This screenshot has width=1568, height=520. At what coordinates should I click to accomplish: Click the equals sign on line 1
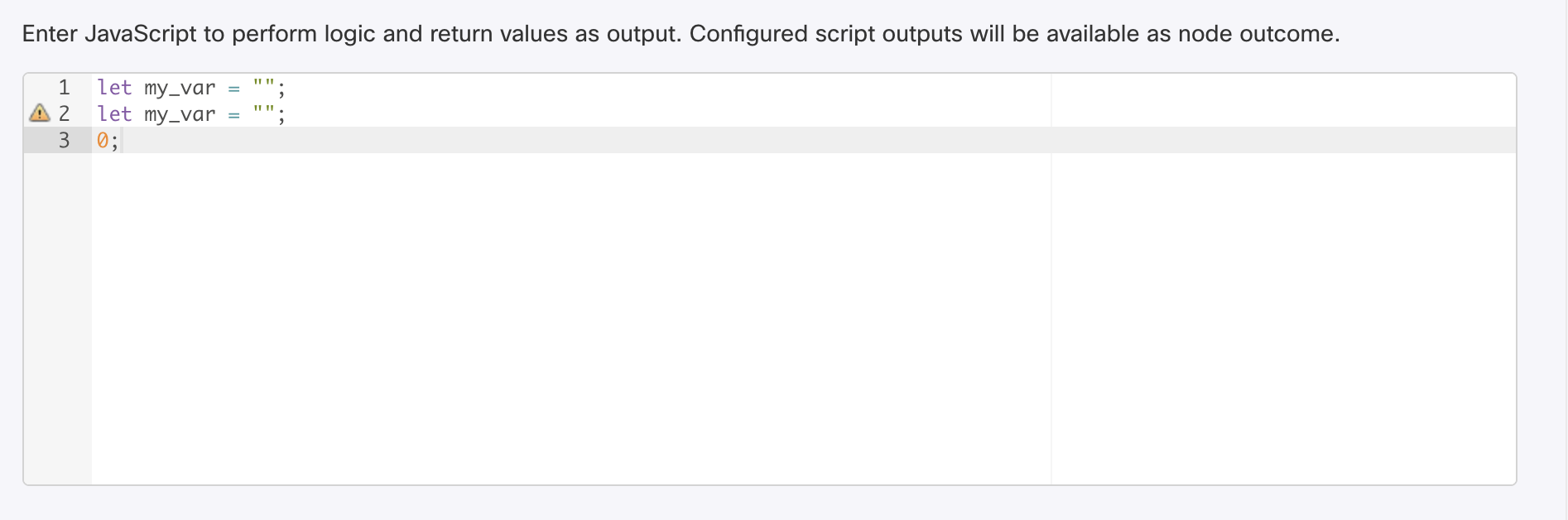(x=234, y=89)
